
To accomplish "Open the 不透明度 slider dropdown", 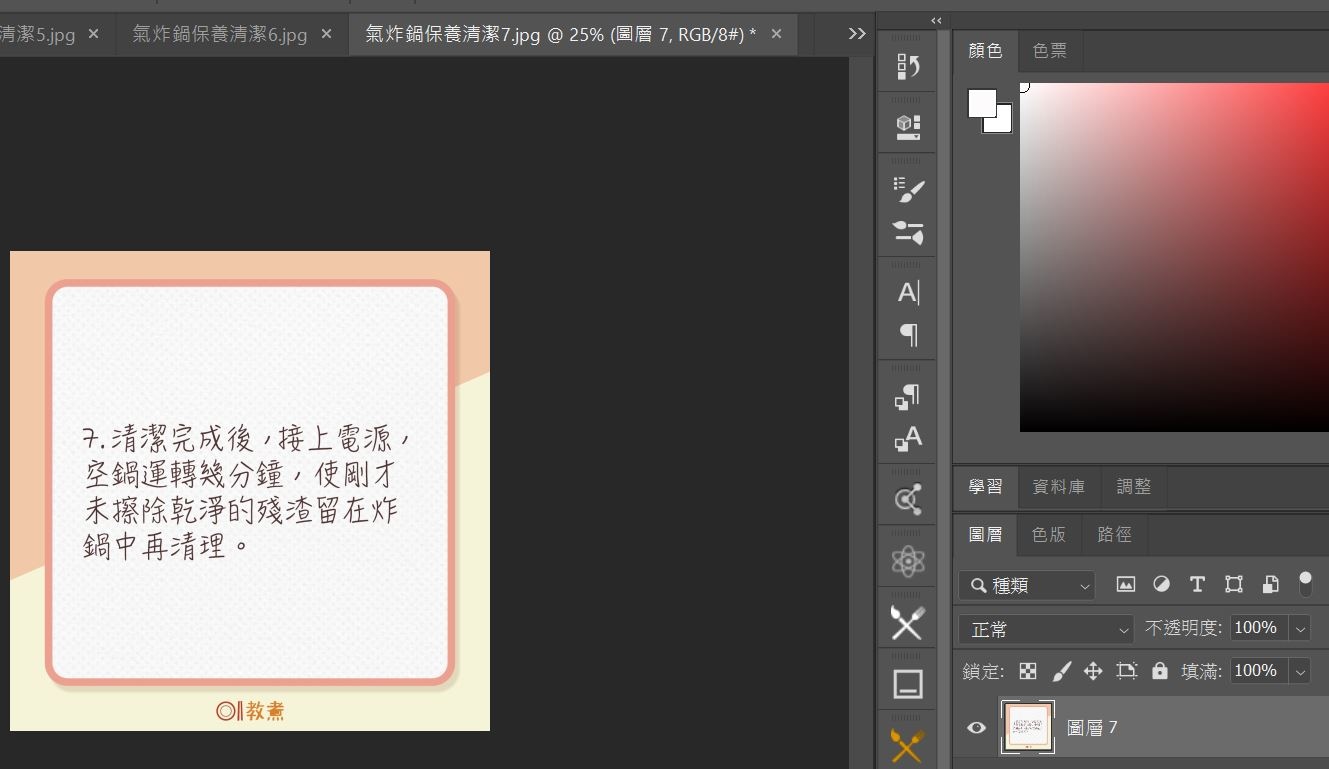I will click(1299, 627).
